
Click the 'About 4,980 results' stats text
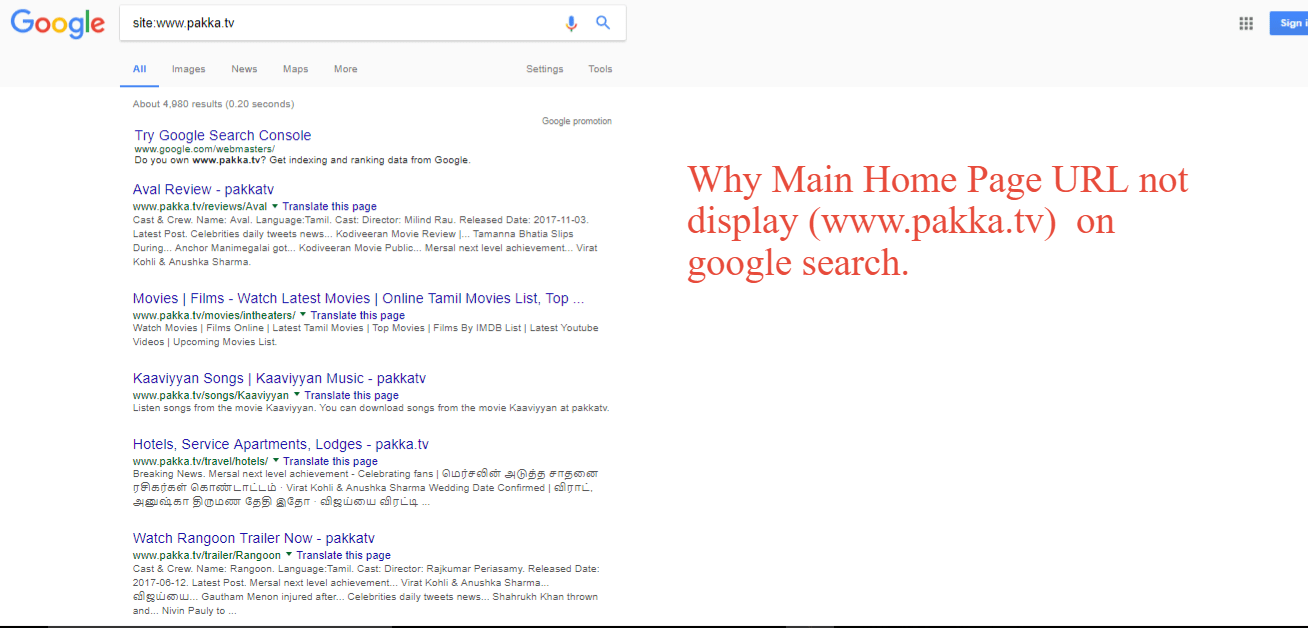pos(213,104)
